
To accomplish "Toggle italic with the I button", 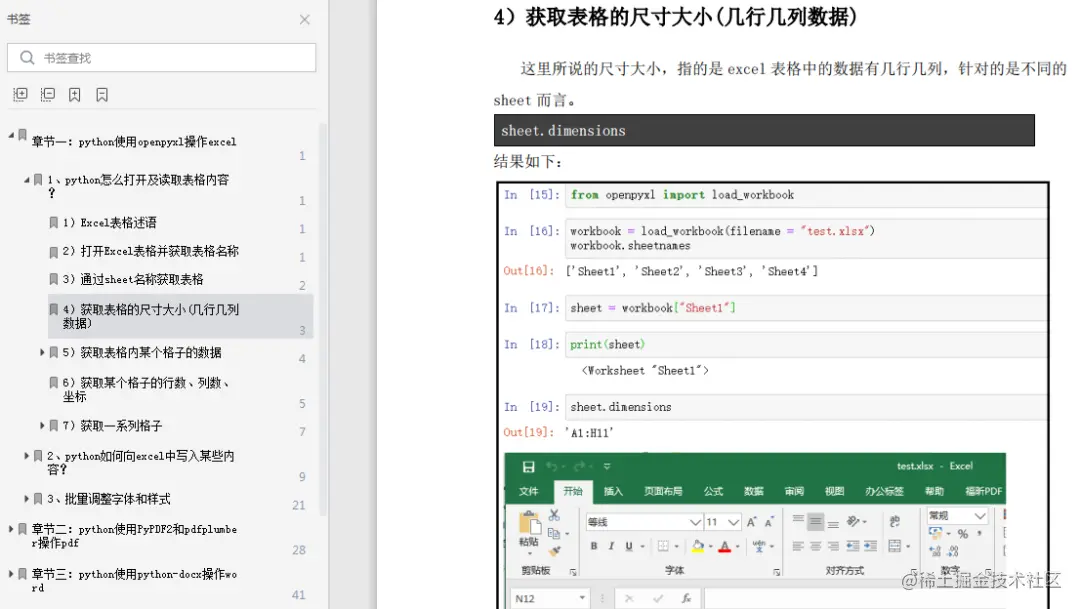I will (x=612, y=546).
